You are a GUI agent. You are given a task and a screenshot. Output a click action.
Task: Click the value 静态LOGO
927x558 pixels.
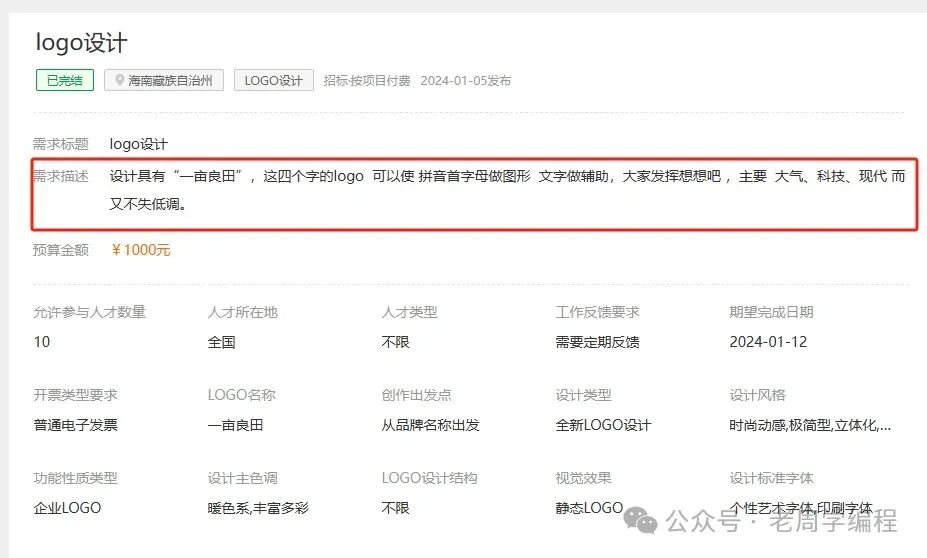pos(589,507)
